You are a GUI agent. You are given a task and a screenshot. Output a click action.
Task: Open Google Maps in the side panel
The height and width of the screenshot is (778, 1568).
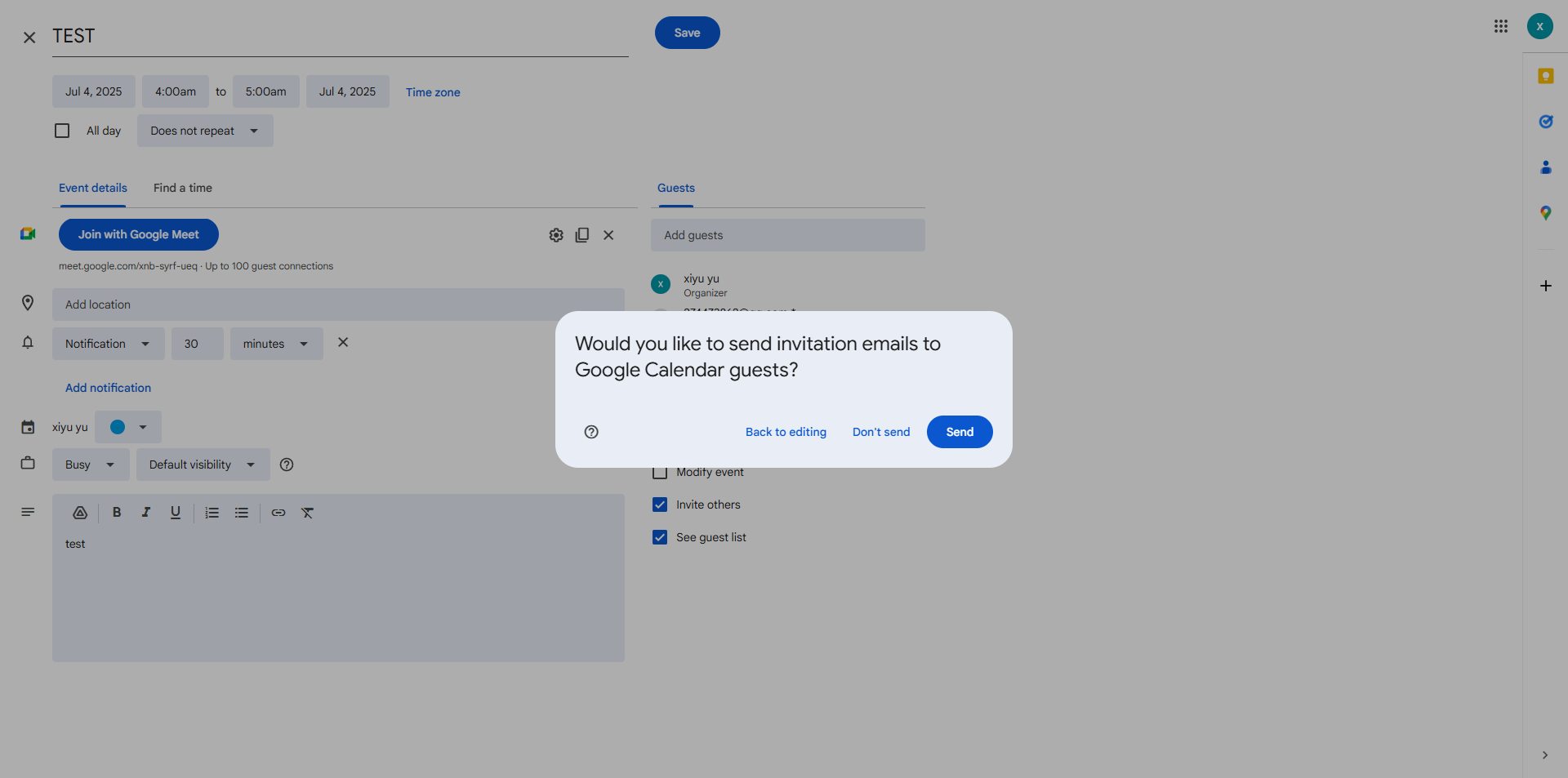click(1545, 213)
